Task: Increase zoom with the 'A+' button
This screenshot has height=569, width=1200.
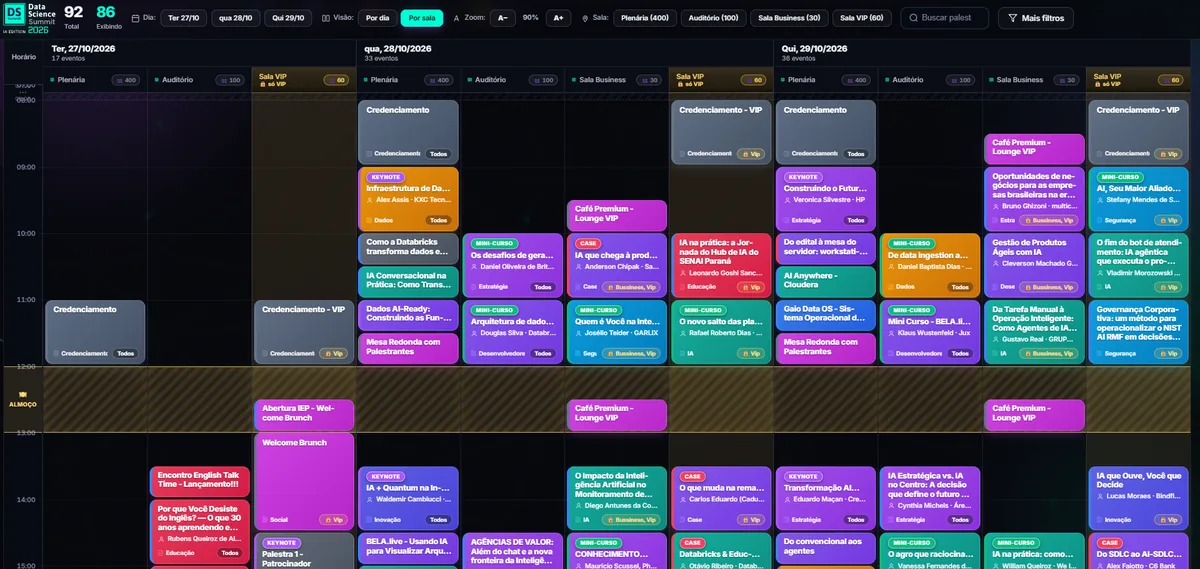Action: click(558, 18)
